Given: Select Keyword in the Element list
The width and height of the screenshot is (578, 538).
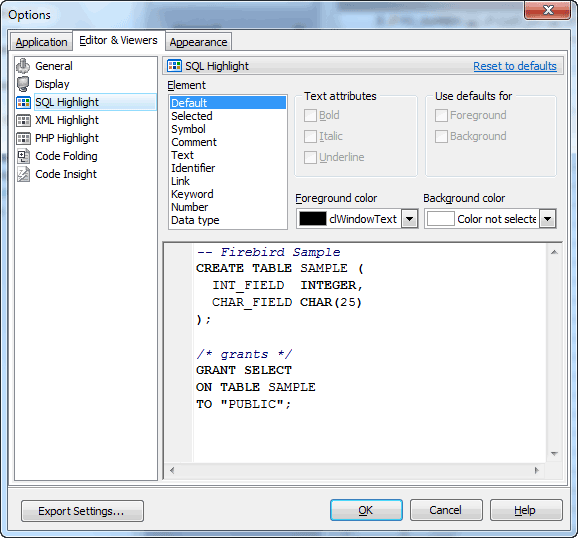Looking at the screenshot, I should [x=192, y=194].
